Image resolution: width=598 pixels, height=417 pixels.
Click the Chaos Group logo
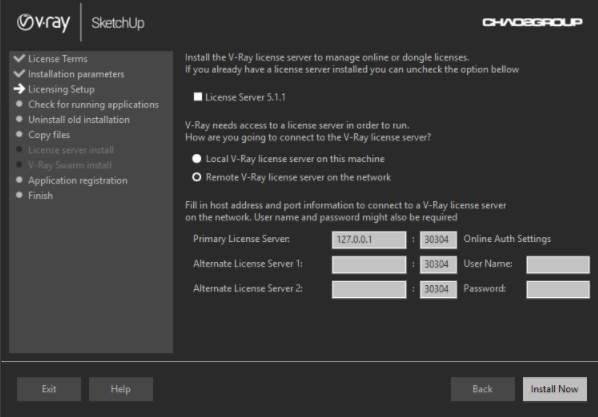[532, 23]
